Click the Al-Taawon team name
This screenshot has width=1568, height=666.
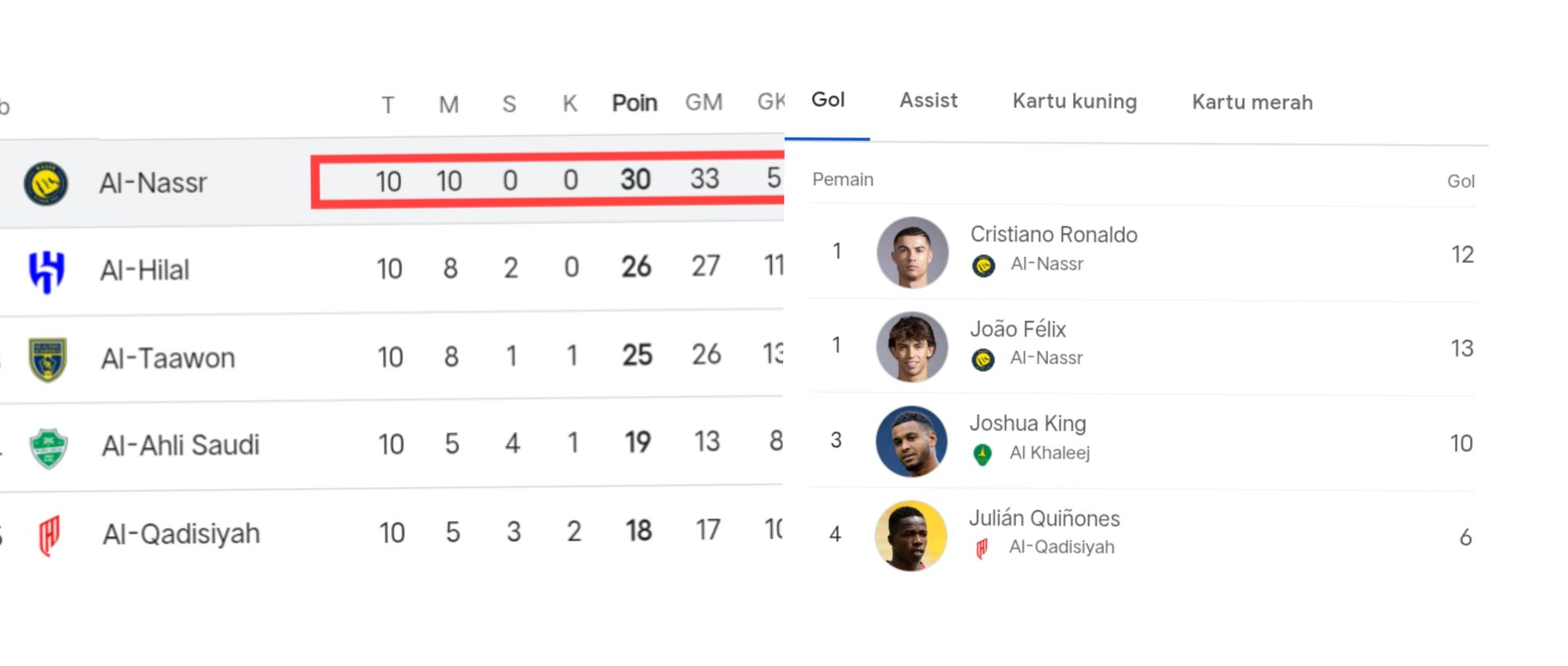point(168,358)
